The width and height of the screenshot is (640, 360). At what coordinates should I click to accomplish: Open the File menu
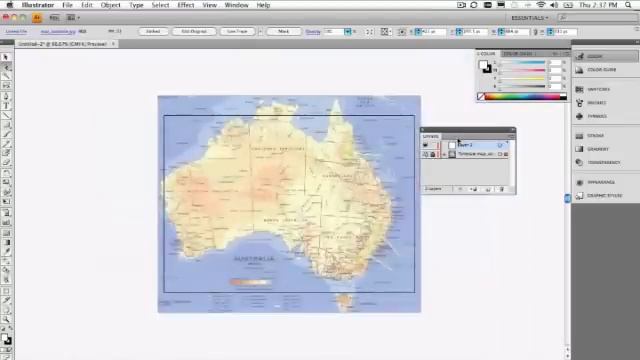click(67, 5)
